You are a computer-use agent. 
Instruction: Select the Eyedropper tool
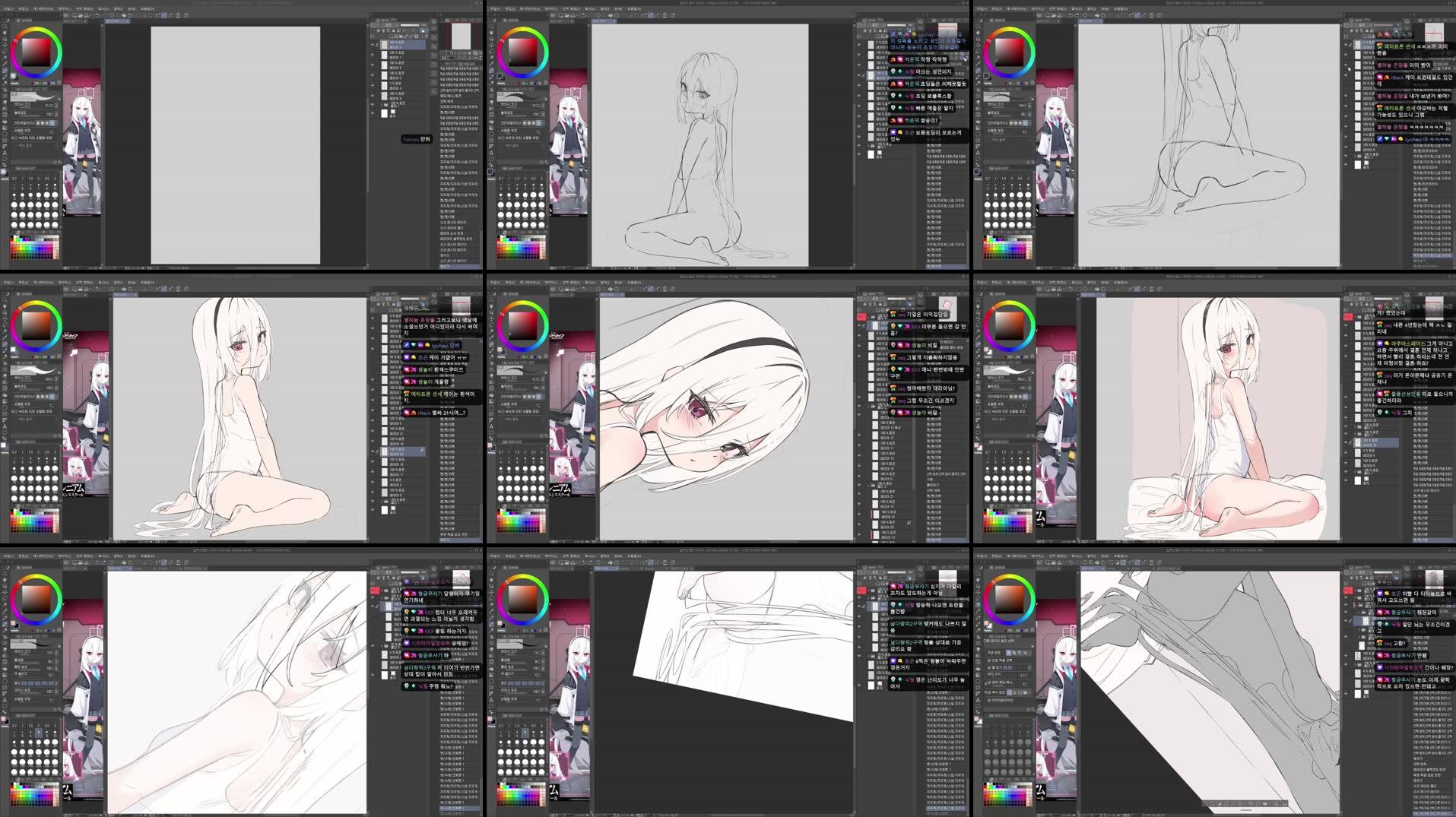tap(4, 64)
